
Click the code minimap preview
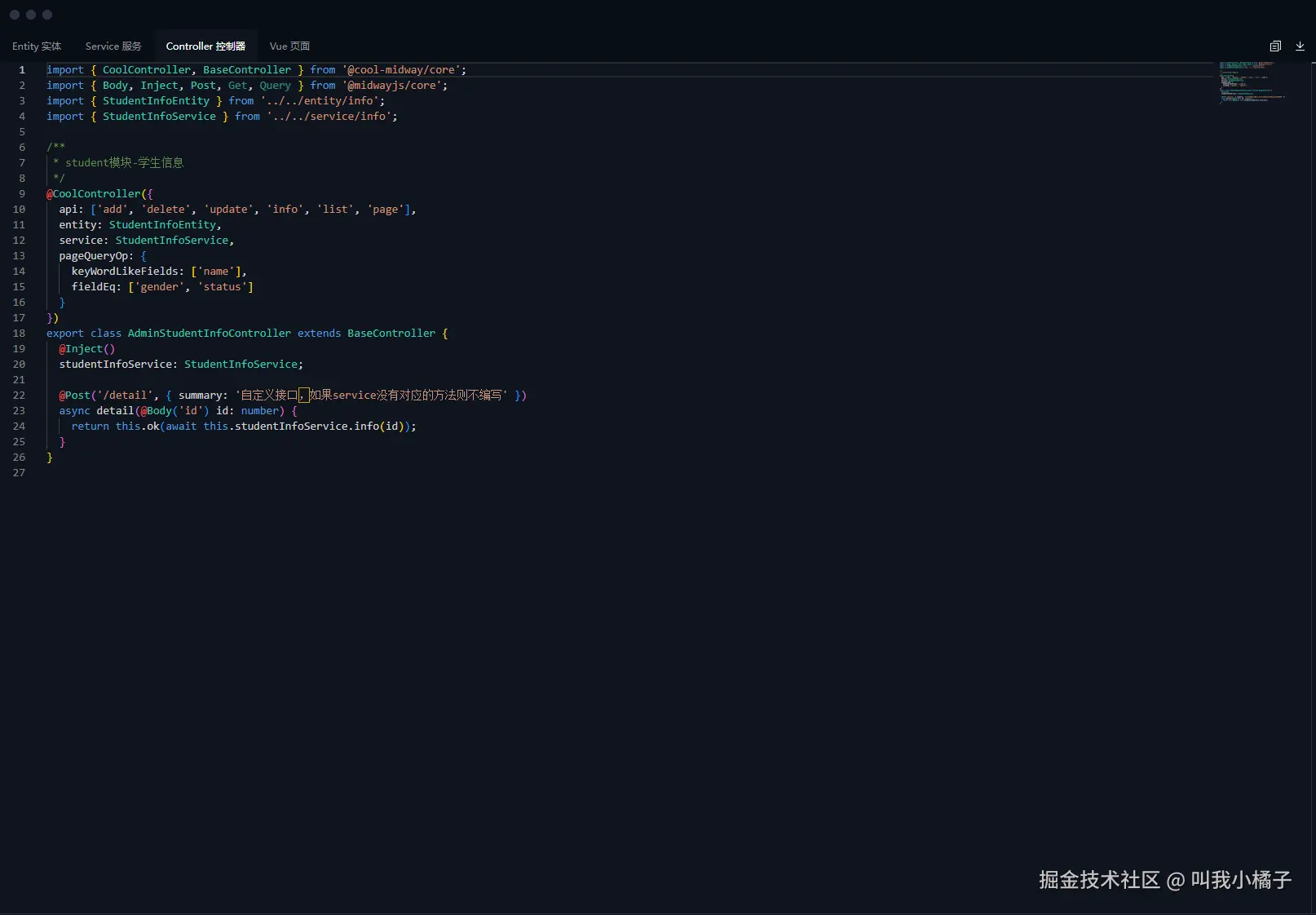click(1252, 82)
